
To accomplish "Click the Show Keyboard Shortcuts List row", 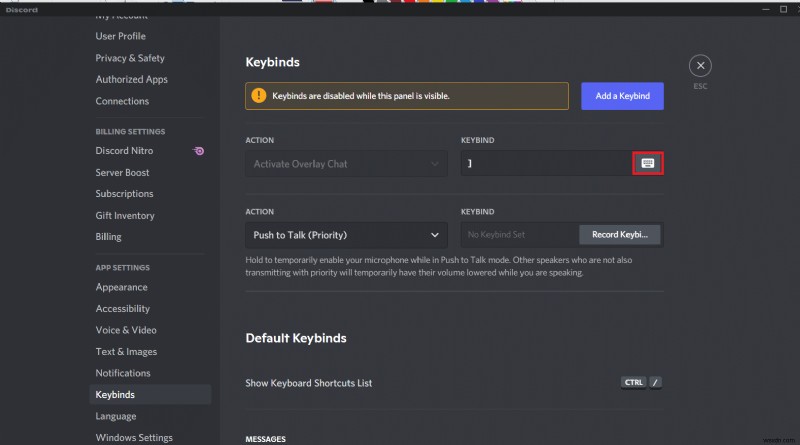I will click(309, 383).
